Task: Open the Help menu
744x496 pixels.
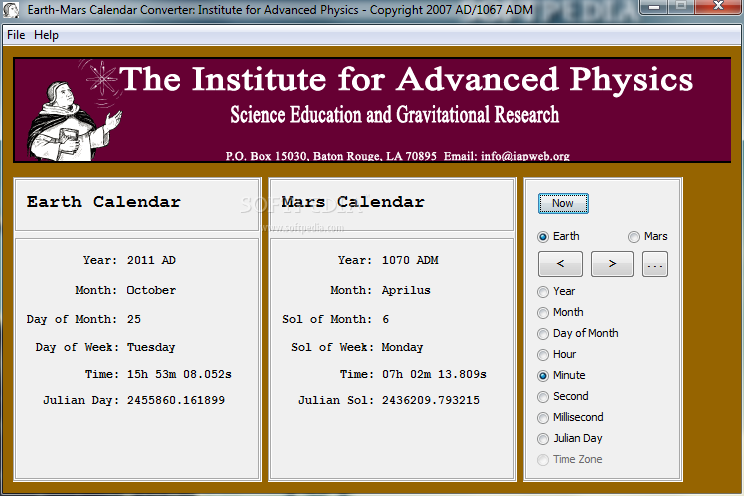Action: pos(46,35)
